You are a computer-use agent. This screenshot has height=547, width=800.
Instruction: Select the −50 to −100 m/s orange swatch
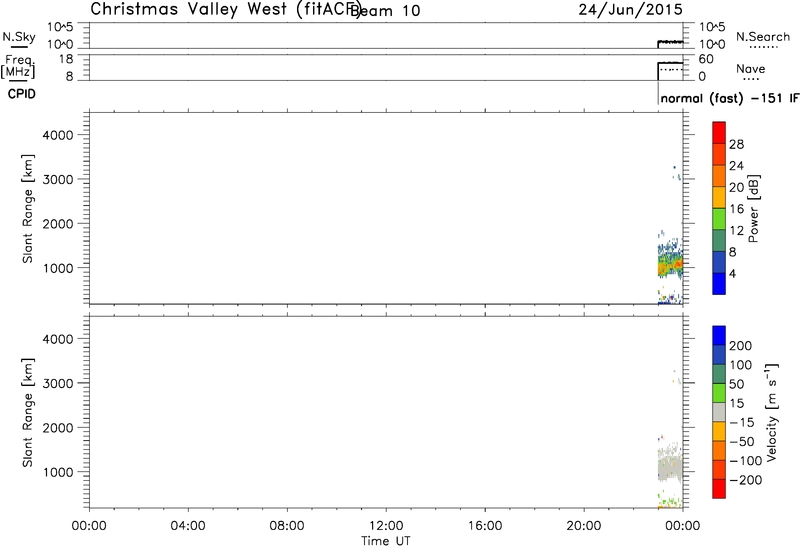click(x=719, y=451)
